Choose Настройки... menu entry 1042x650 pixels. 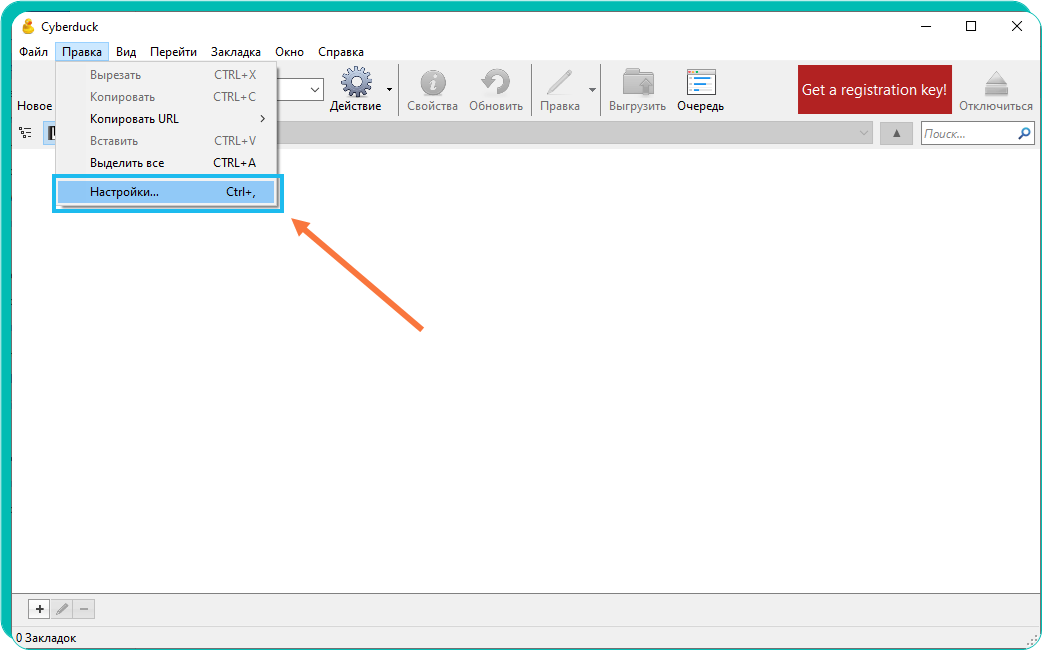(166, 192)
